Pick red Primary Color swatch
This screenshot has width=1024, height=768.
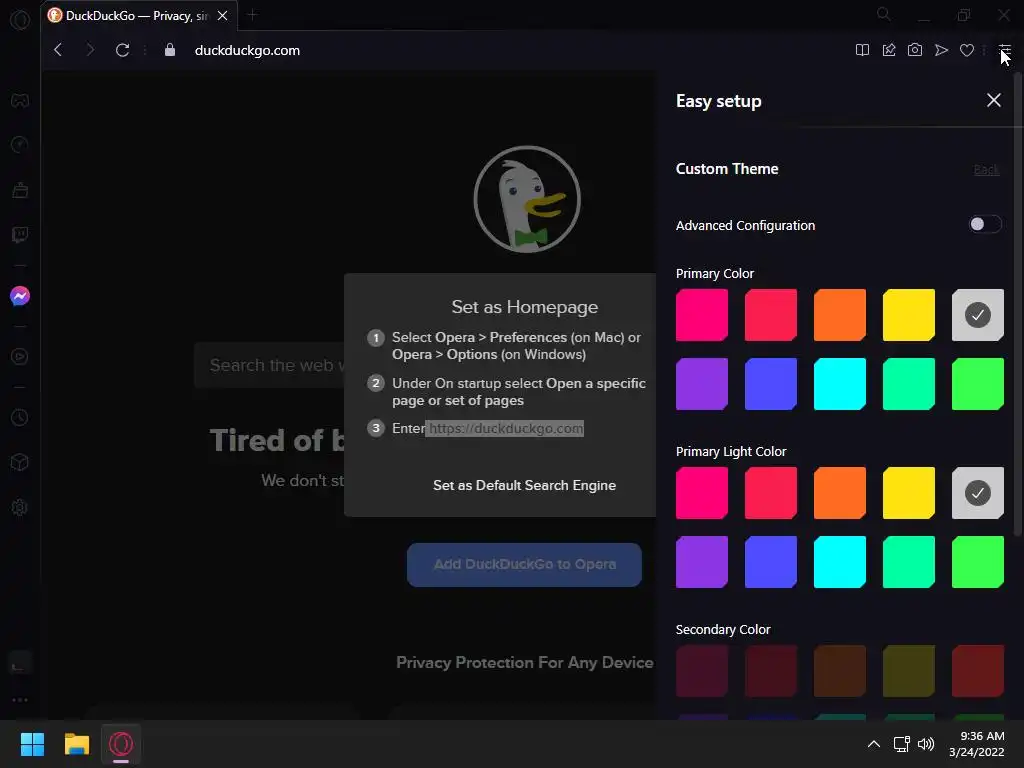click(771, 315)
